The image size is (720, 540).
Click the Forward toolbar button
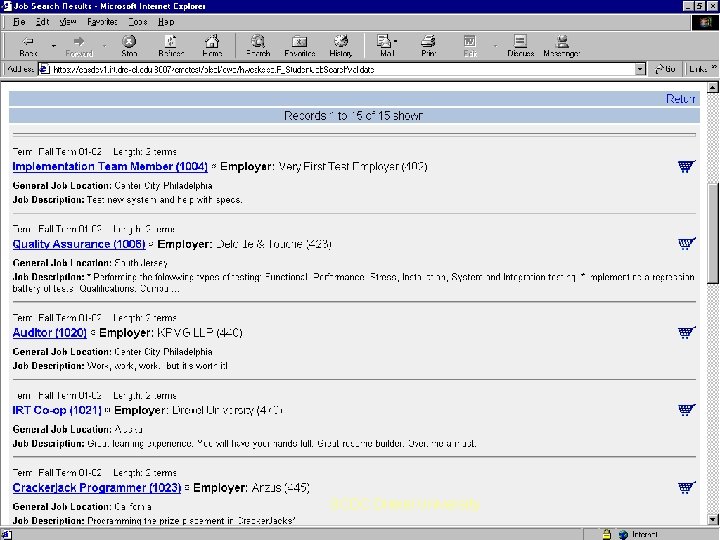79,46
